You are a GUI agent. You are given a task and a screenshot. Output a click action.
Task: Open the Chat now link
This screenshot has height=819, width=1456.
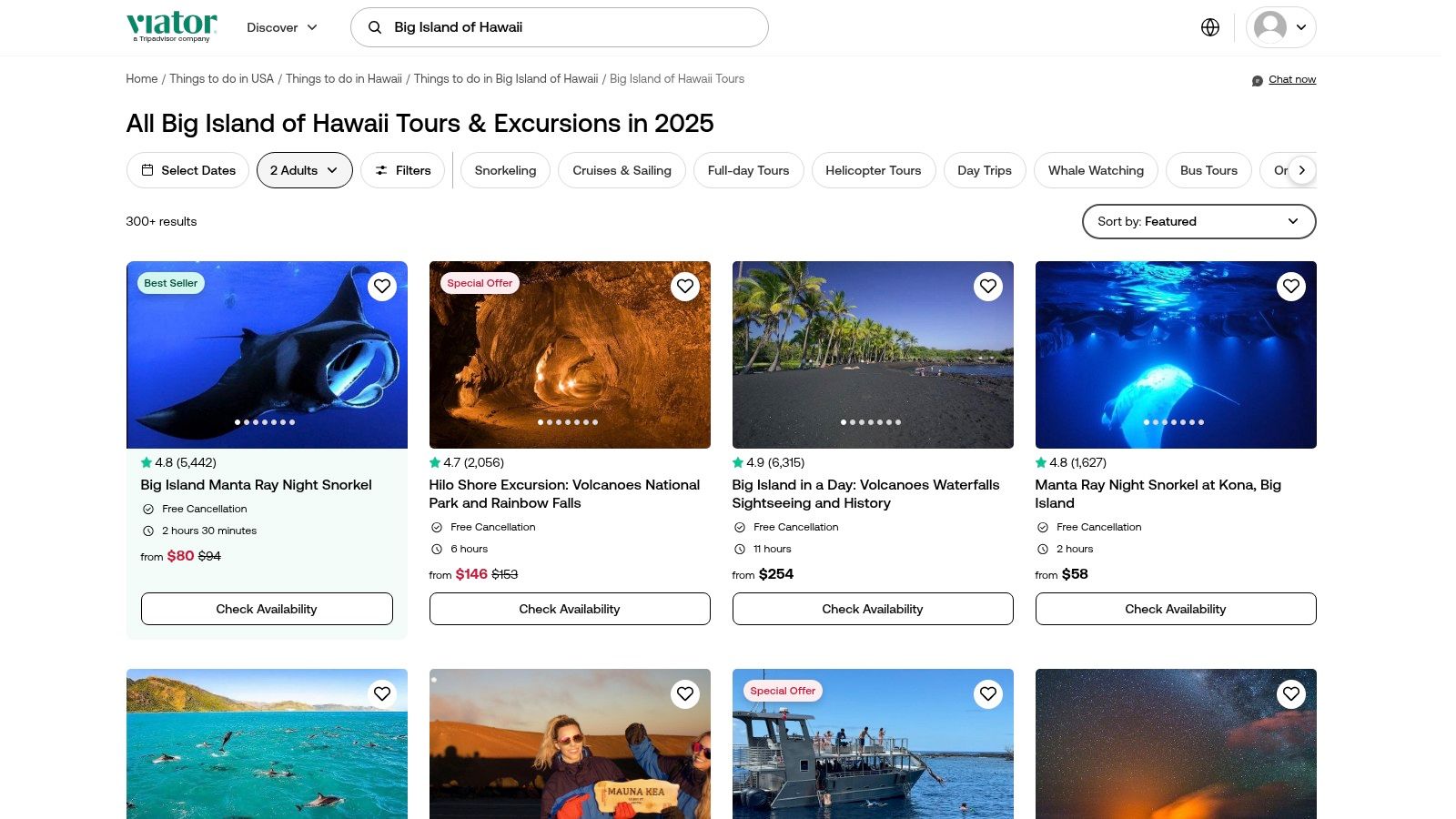[x=1291, y=79]
